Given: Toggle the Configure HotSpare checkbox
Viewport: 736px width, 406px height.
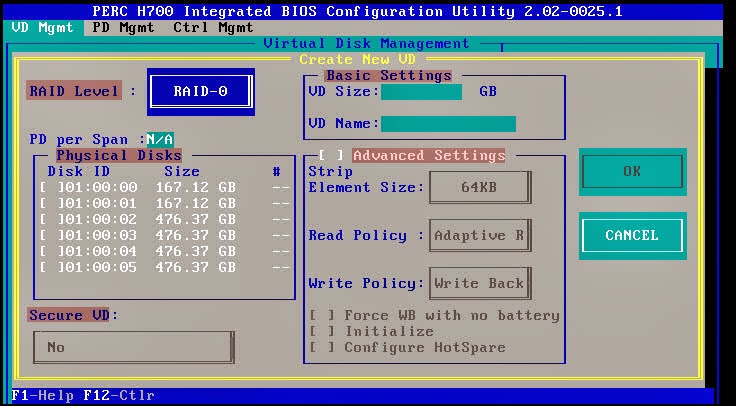Looking at the screenshot, I should (x=322, y=348).
